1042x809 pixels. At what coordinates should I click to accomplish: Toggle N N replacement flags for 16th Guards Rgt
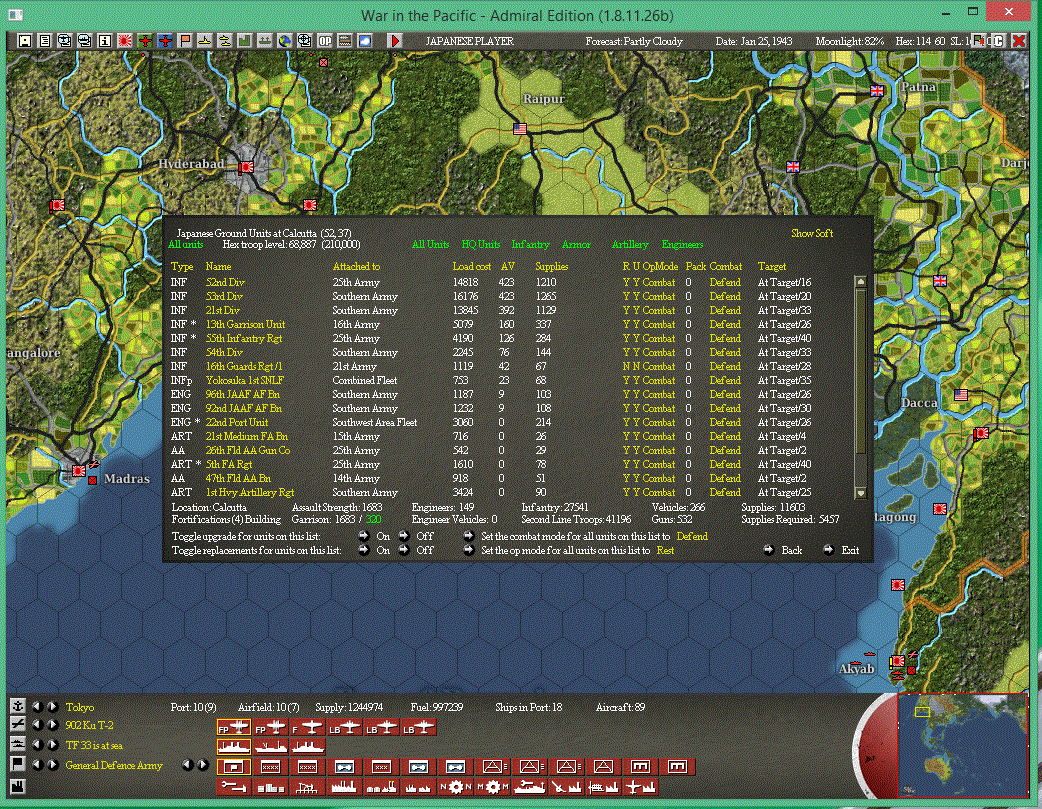tap(631, 366)
